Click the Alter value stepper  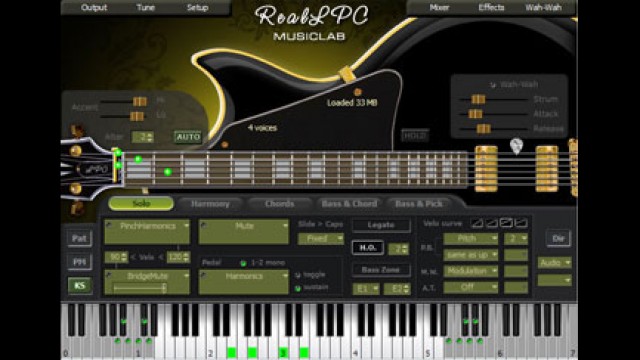tap(142, 137)
